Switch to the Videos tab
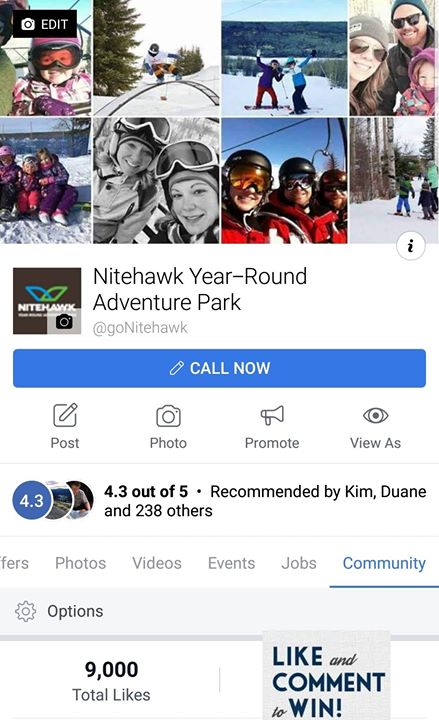The height and width of the screenshot is (720, 439). tap(157, 563)
